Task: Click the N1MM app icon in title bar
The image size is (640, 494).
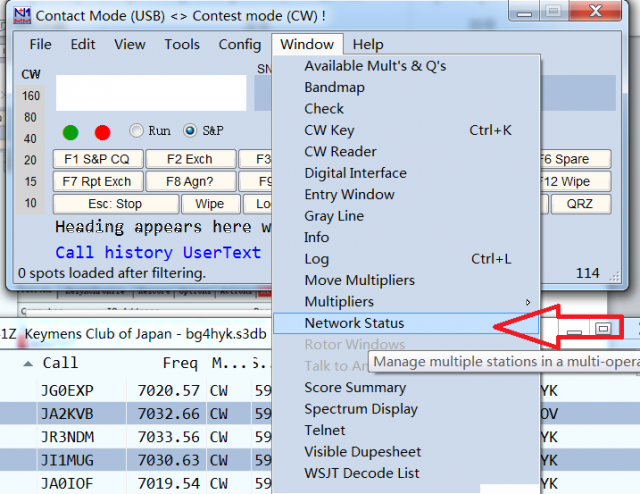Action: (22, 16)
